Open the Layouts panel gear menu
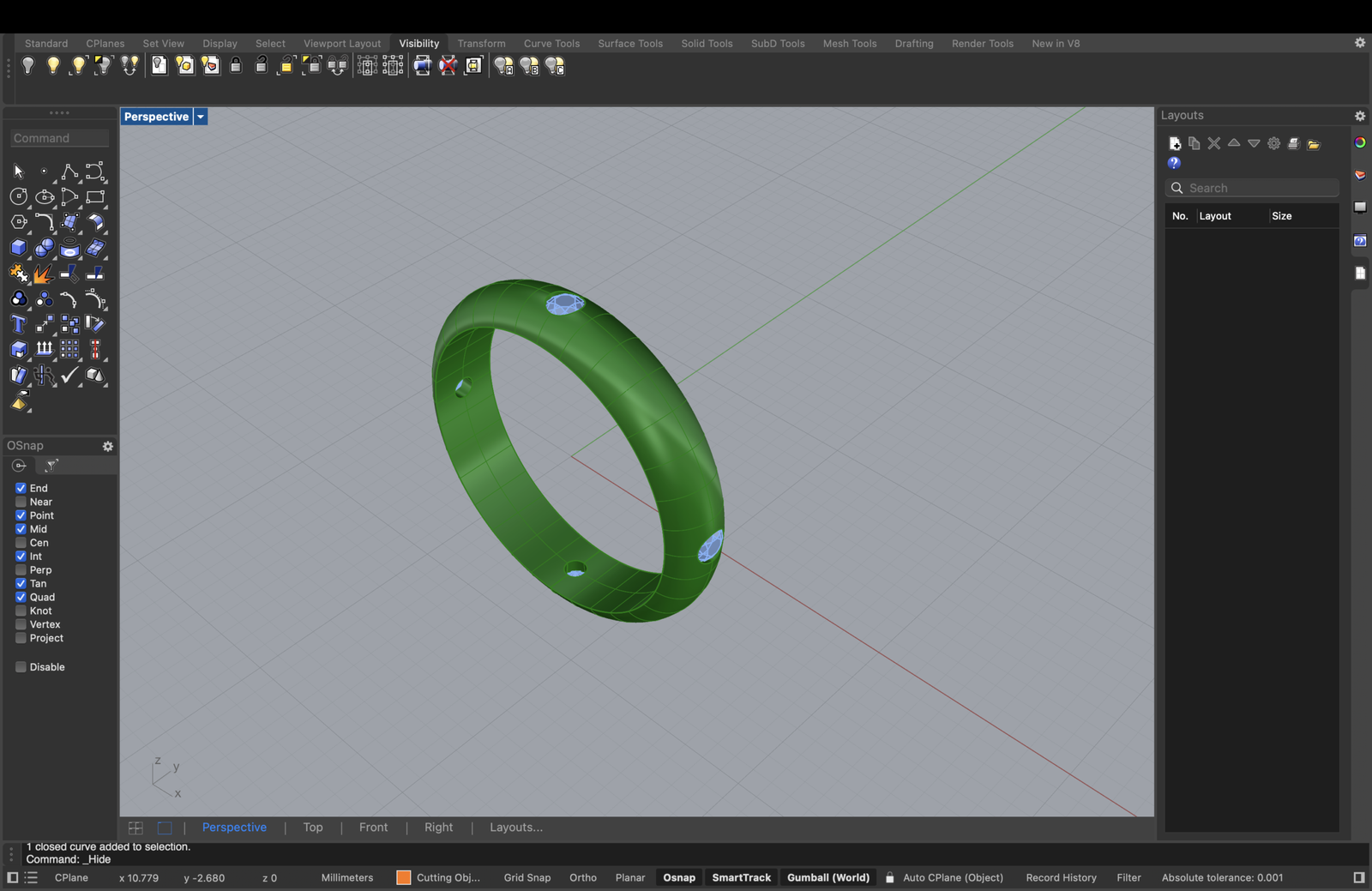Viewport: 1372px width, 891px height. click(1359, 116)
